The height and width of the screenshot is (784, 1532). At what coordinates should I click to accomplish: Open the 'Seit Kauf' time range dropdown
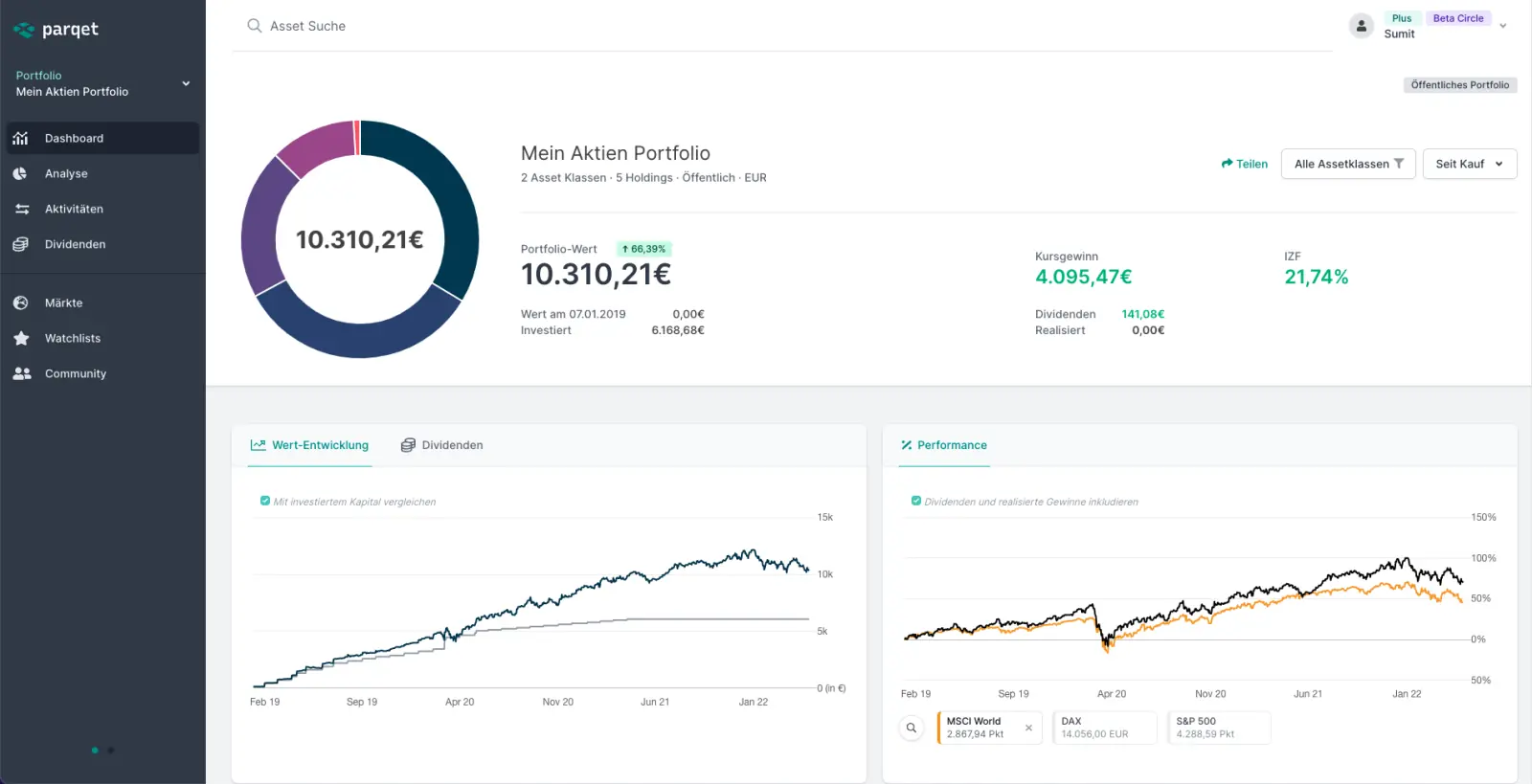pos(1469,164)
